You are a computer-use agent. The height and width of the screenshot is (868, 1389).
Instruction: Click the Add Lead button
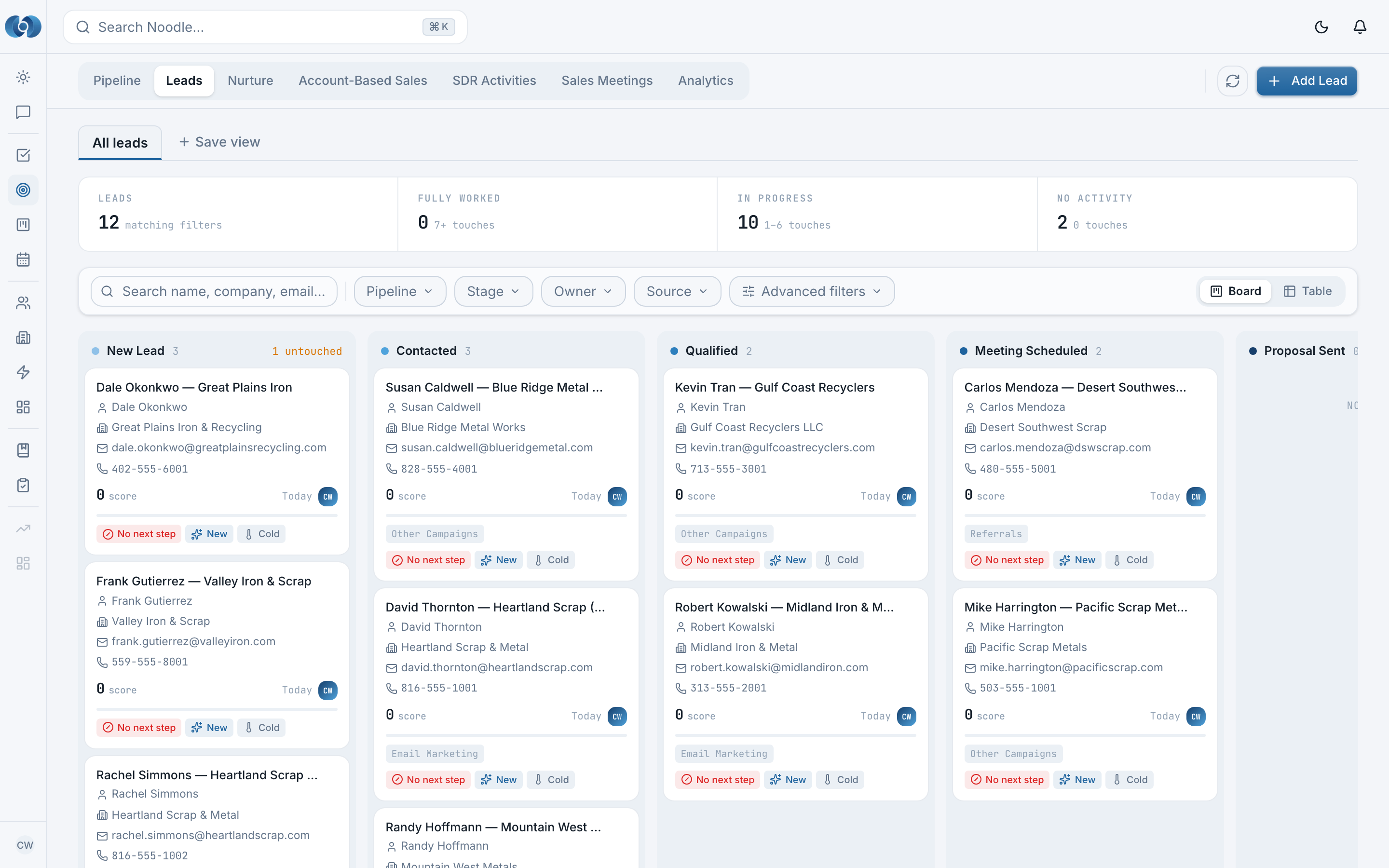[x=1307, y=81]
